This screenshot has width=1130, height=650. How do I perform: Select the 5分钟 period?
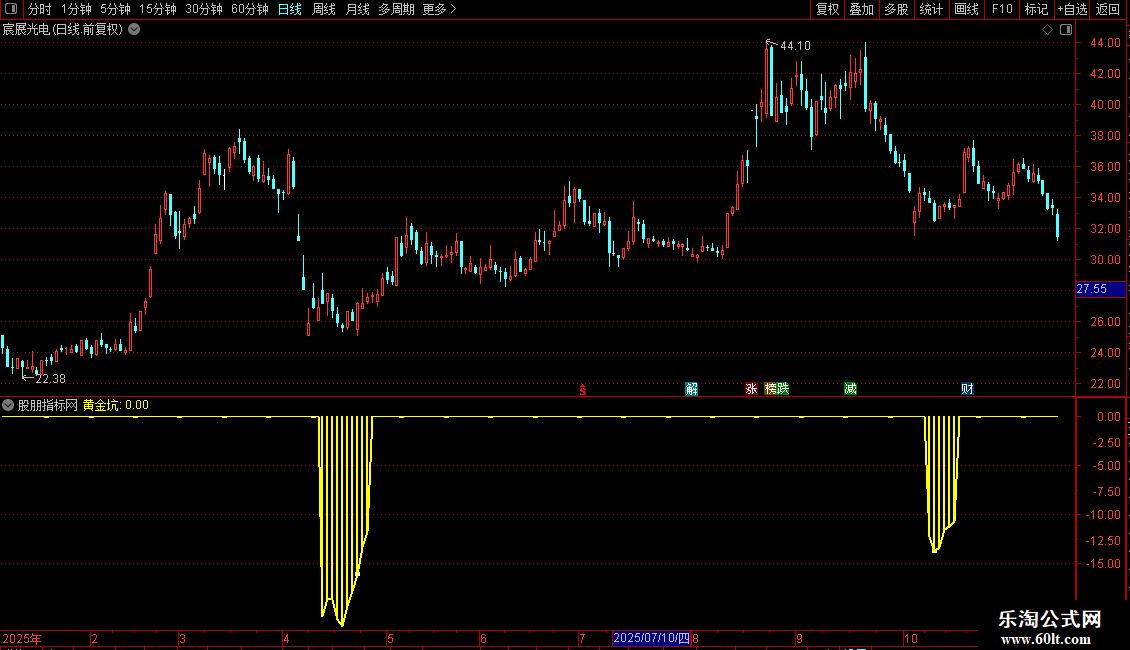click(x=115, y=9)
